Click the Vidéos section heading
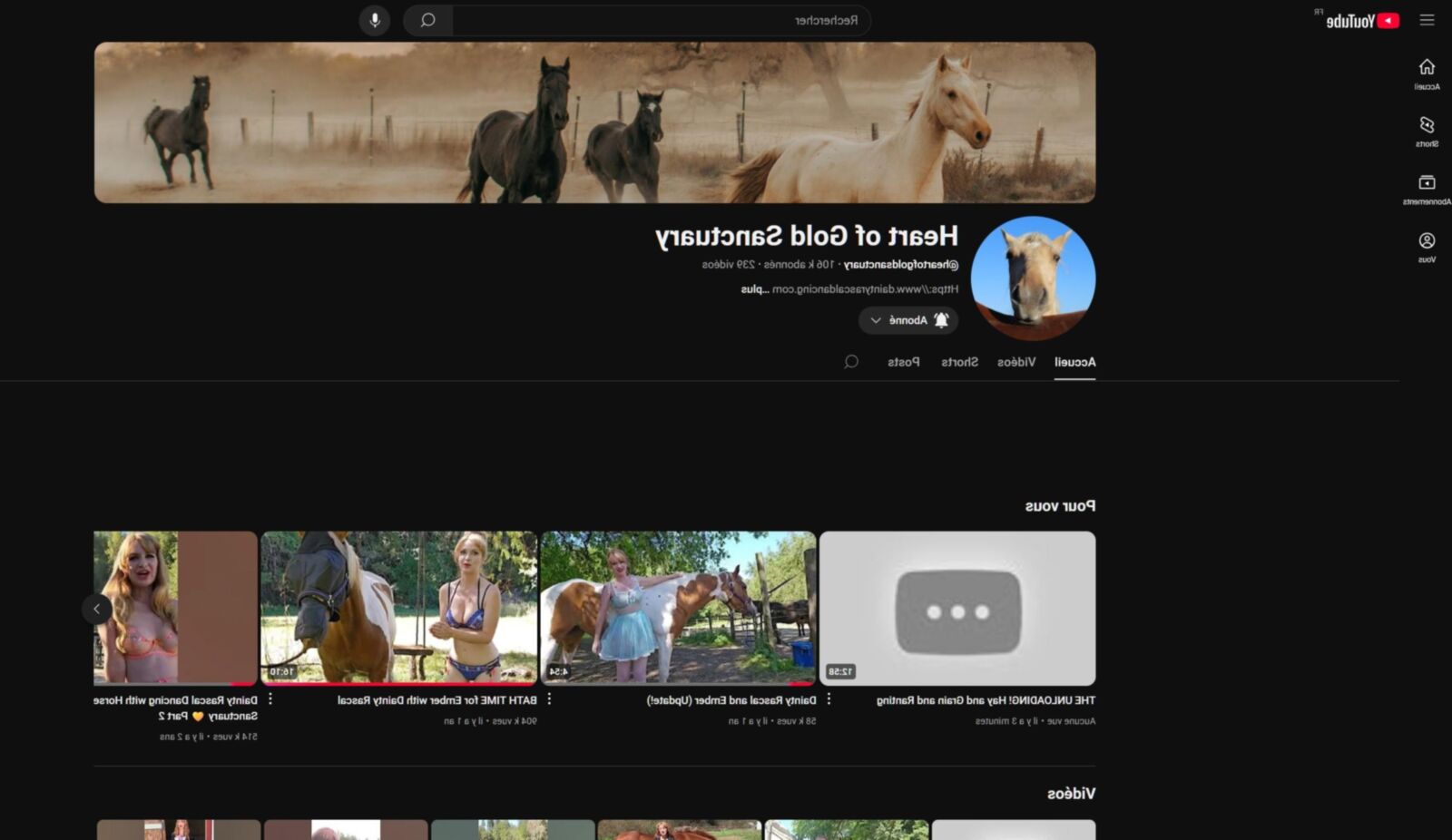Image resolution: width=1452 pixels, height=840 pixels. [1071, 794]
